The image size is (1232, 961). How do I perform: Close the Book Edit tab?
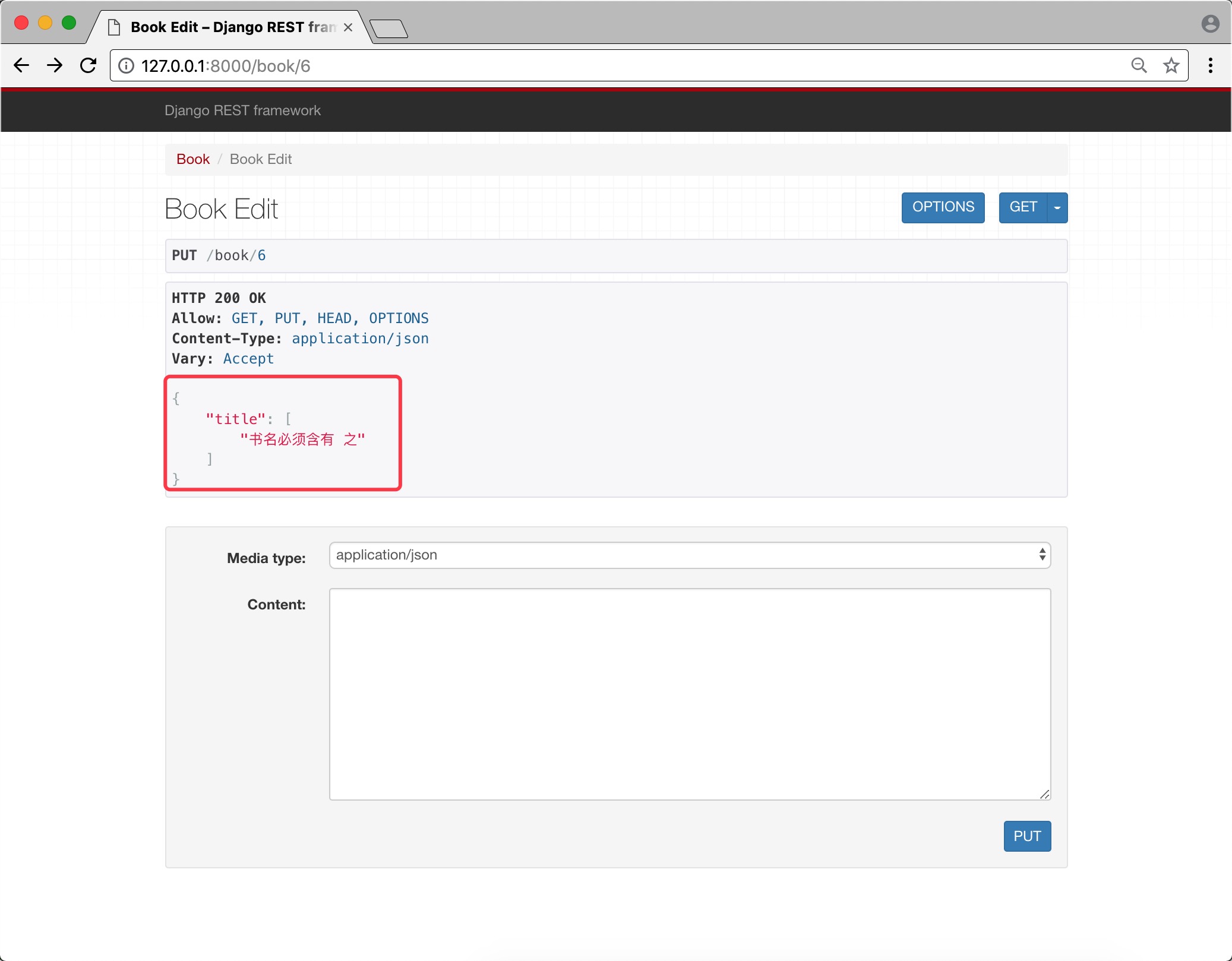click(x=348, y=27)
